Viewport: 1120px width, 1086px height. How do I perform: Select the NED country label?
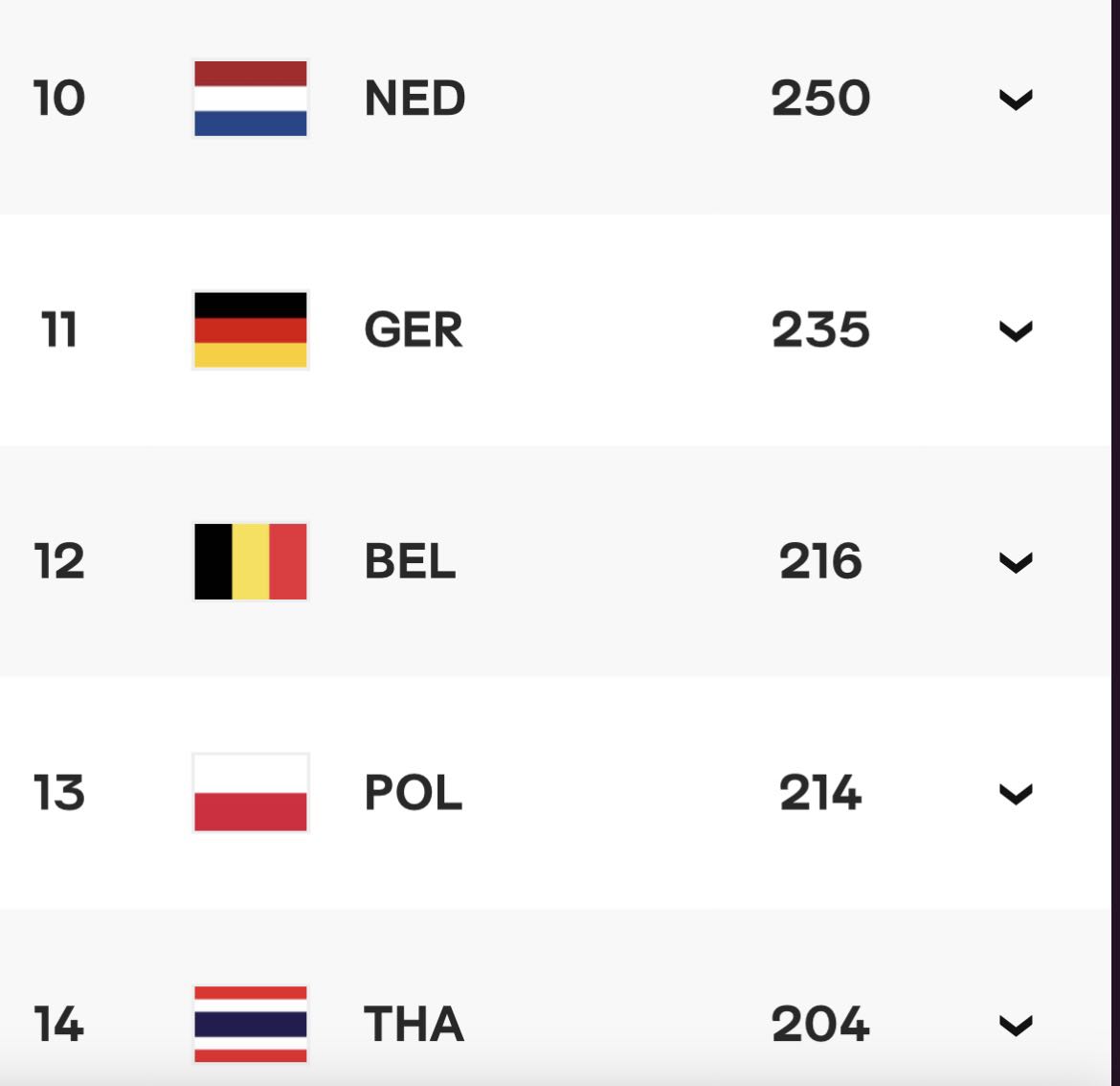pos(415,98)
